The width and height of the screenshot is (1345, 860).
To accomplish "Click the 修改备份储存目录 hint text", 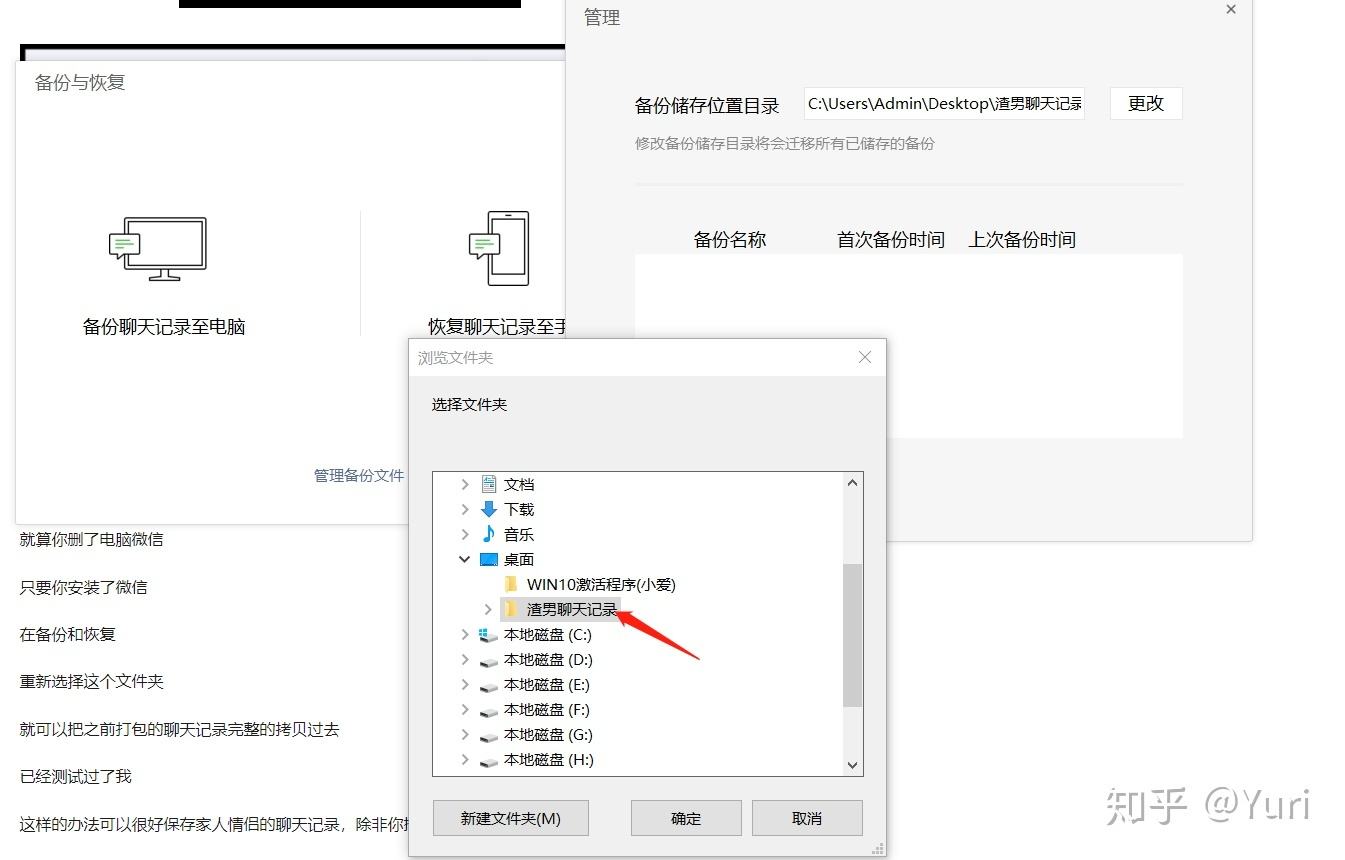I will pyautogui.click(x=785, y=143).
